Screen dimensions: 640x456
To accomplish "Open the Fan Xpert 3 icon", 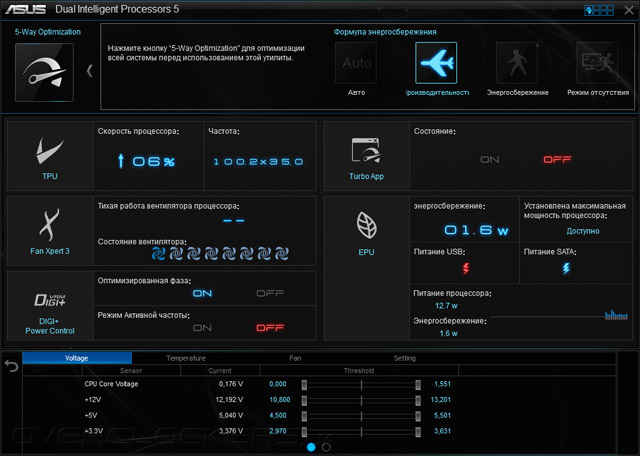I will point(49,225).
